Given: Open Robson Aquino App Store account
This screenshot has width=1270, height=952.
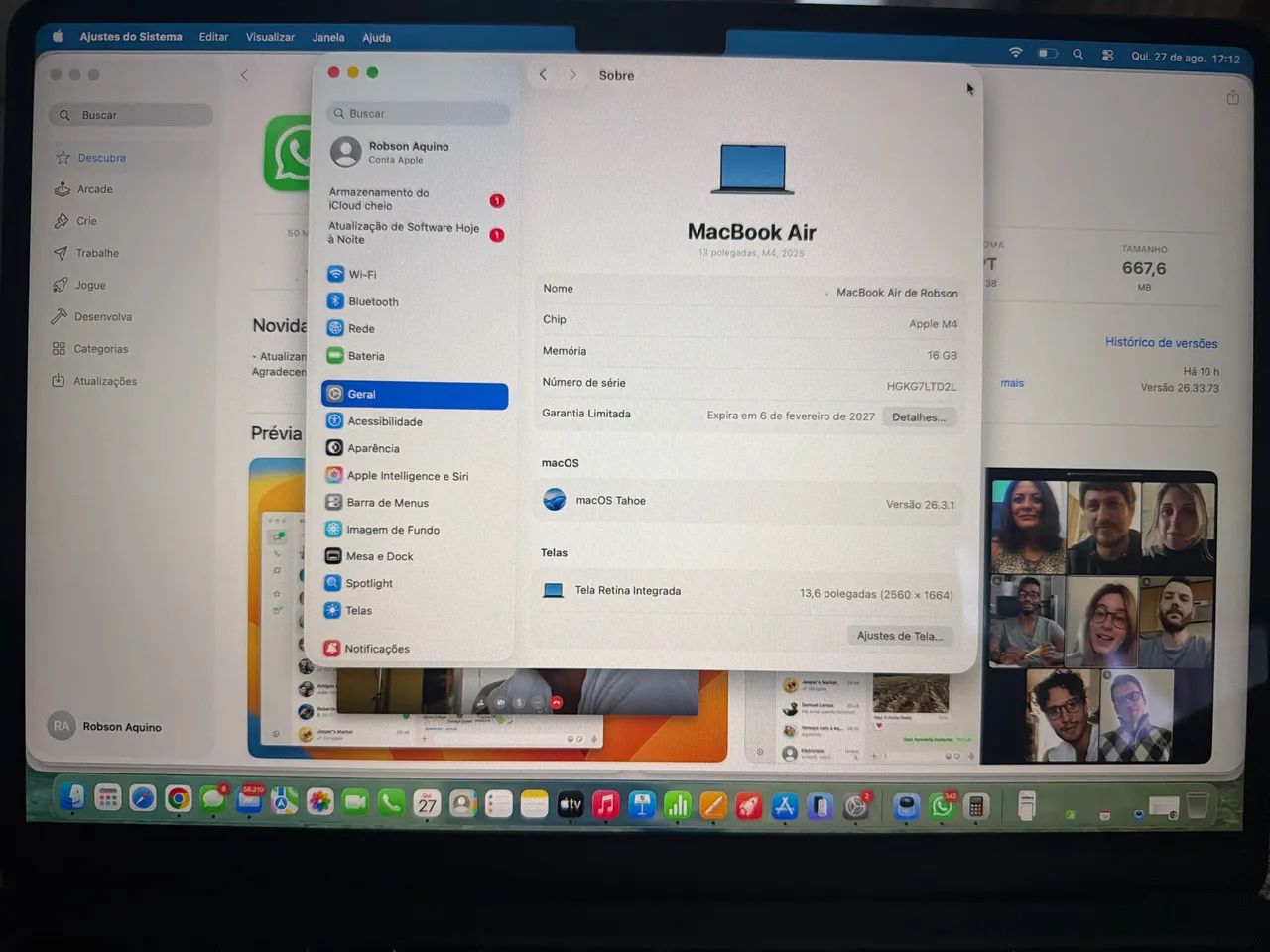Looking at the screenshot, I should 105,726.
